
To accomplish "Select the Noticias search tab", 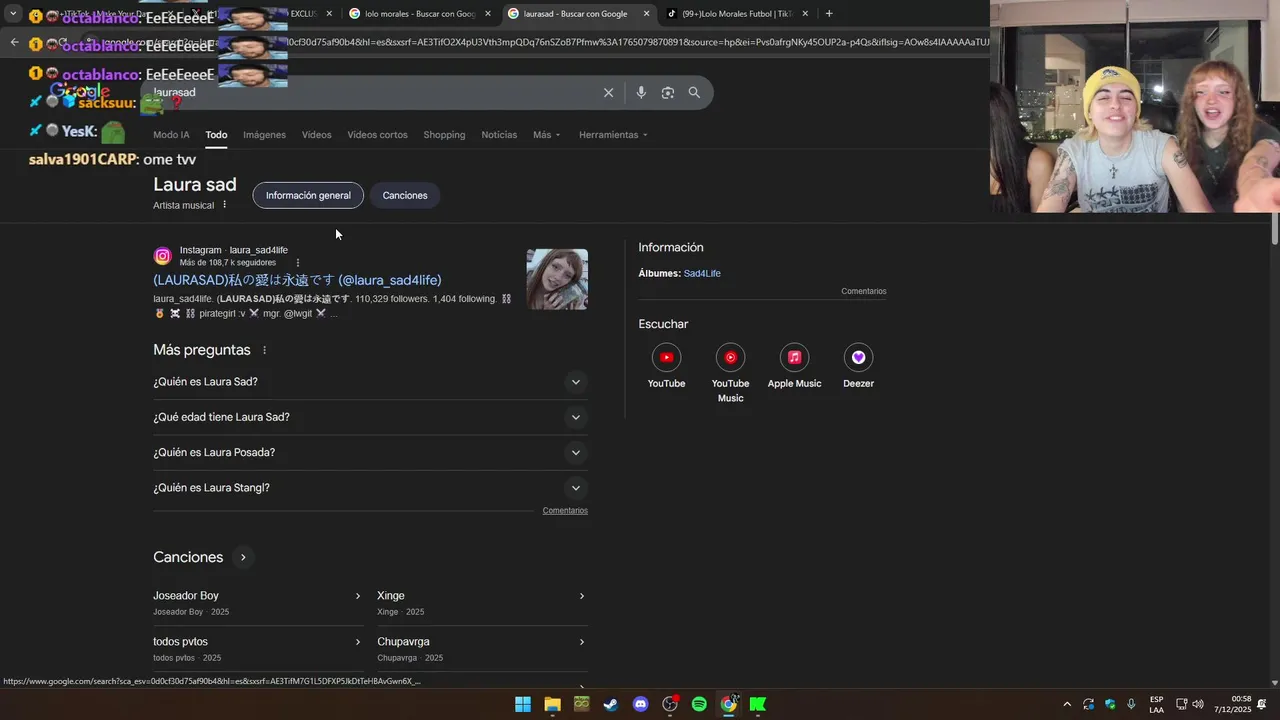I will (499, 135).
